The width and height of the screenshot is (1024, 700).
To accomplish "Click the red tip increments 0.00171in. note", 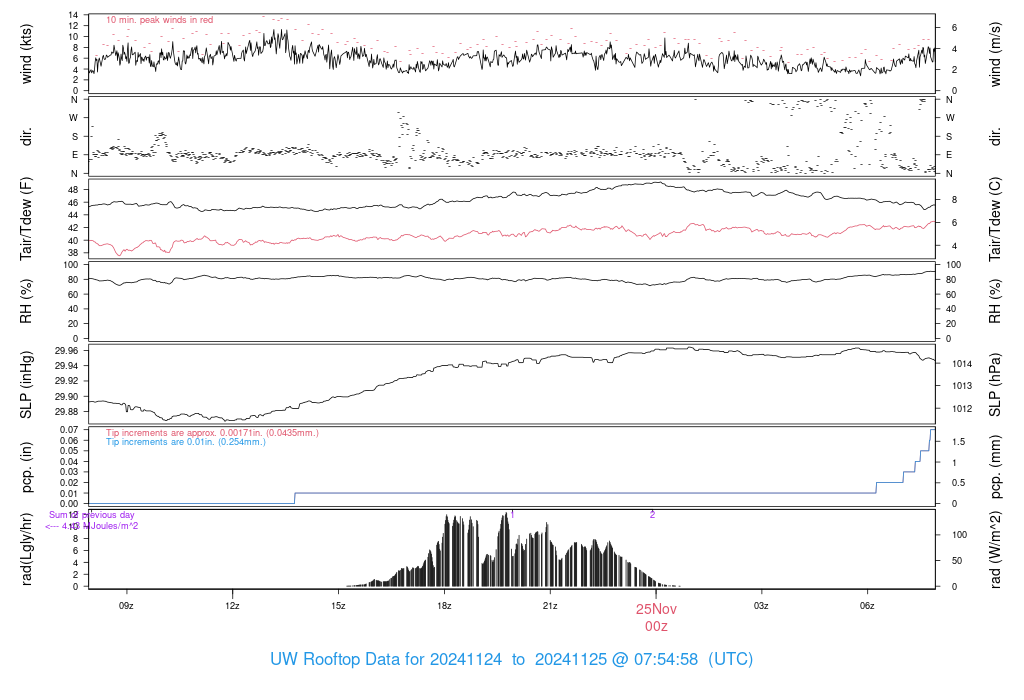I will (x=212, y=432).
